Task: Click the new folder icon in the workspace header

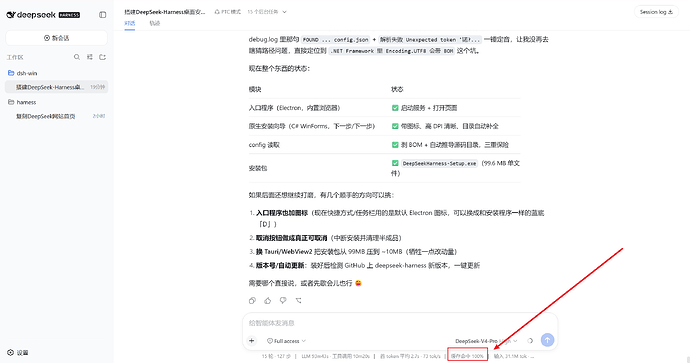Action: point(103,57)
